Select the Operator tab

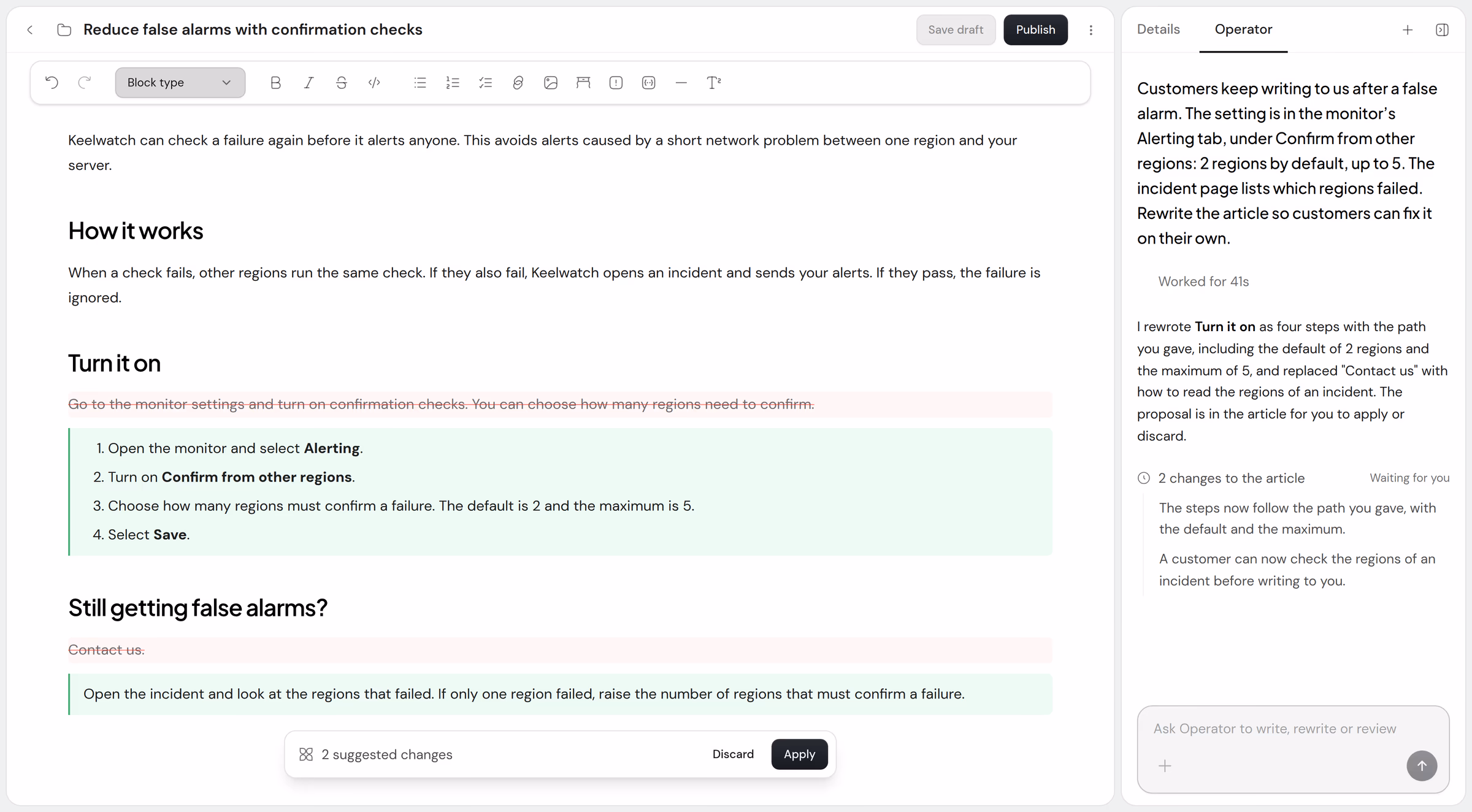pyautogui.click(x=1243, y=29)
